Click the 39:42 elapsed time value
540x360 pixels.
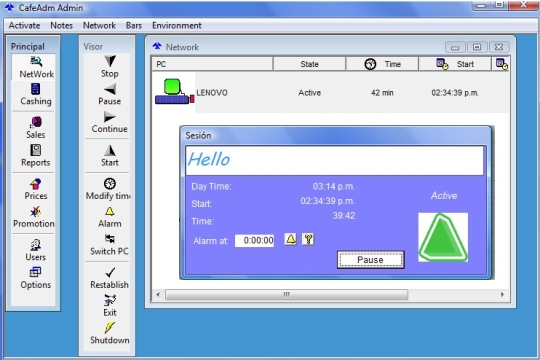coord(343,216)
